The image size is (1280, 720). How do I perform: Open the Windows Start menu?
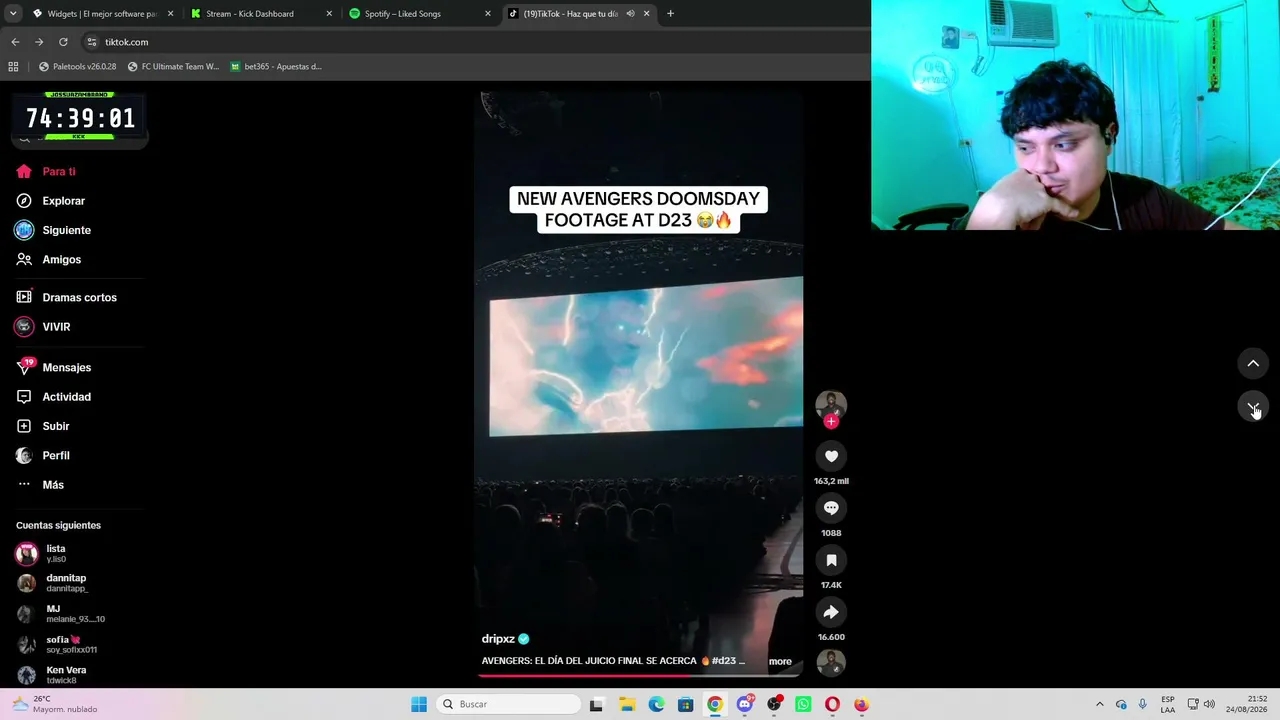[419, 704]
